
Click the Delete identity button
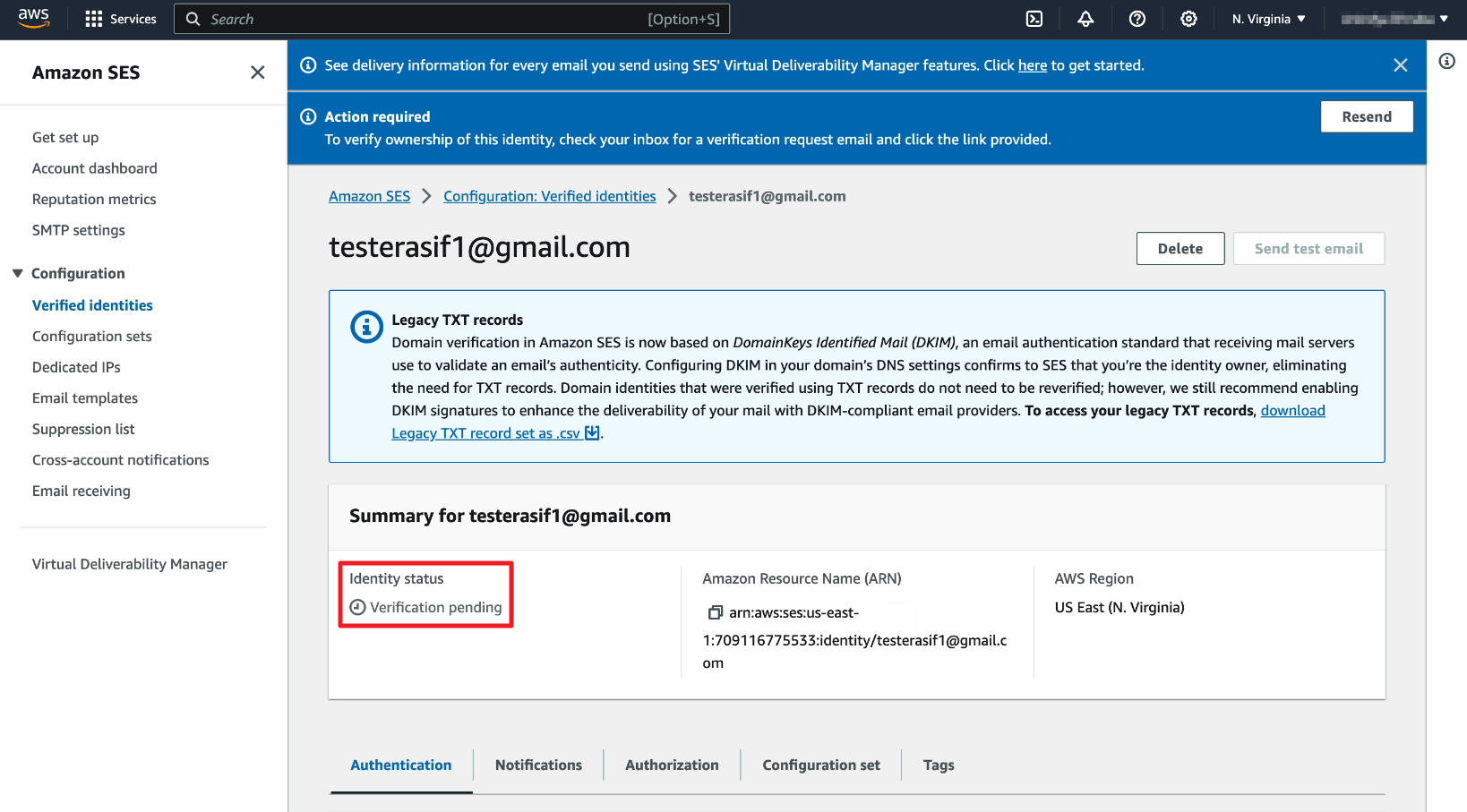point(1180,249)
